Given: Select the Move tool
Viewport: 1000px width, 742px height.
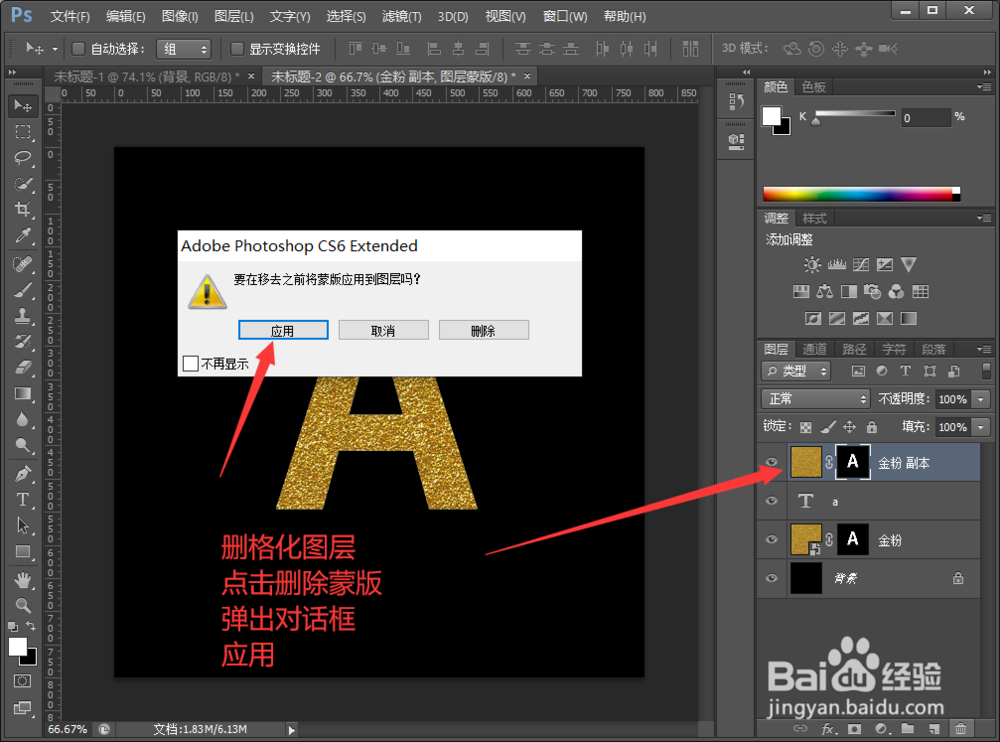Looking at the screenshot, I should [22, 106].
